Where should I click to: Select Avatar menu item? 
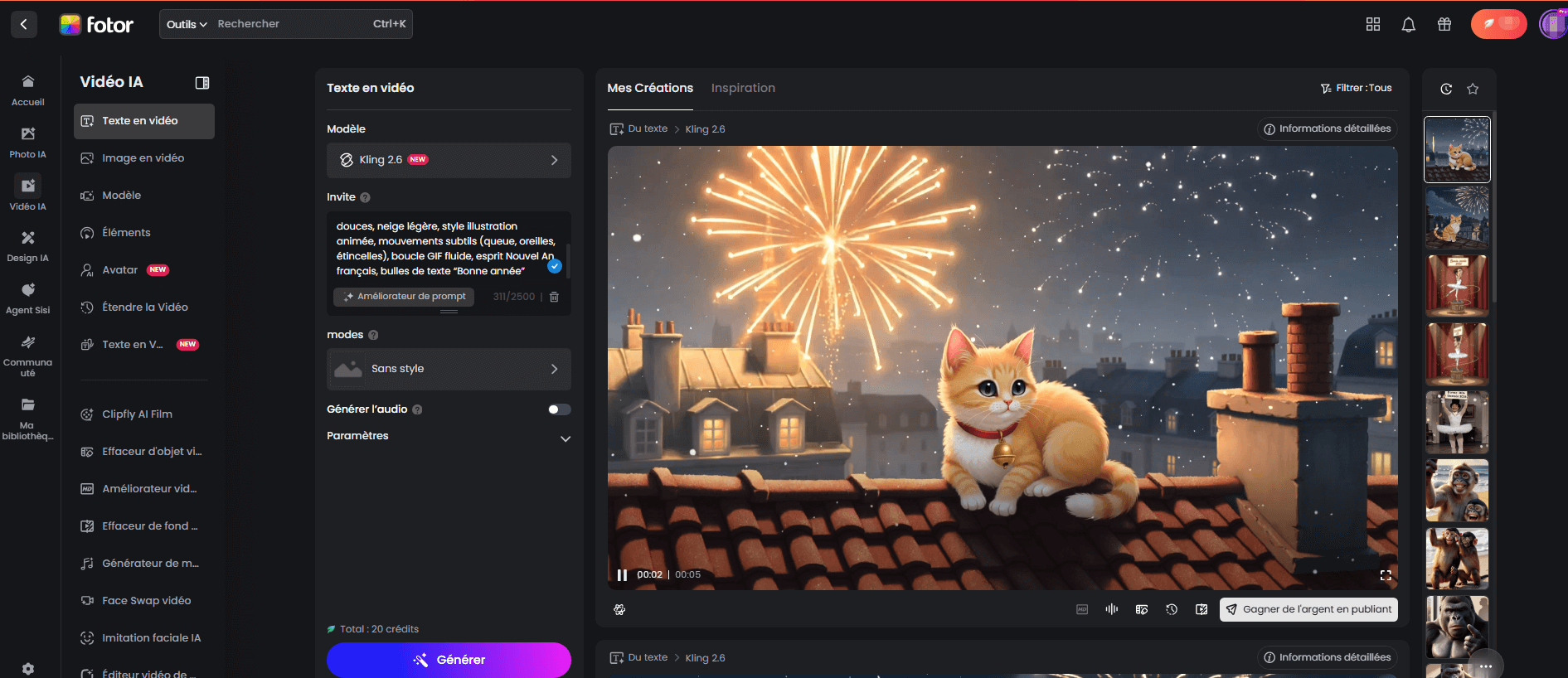click(144, 270)
